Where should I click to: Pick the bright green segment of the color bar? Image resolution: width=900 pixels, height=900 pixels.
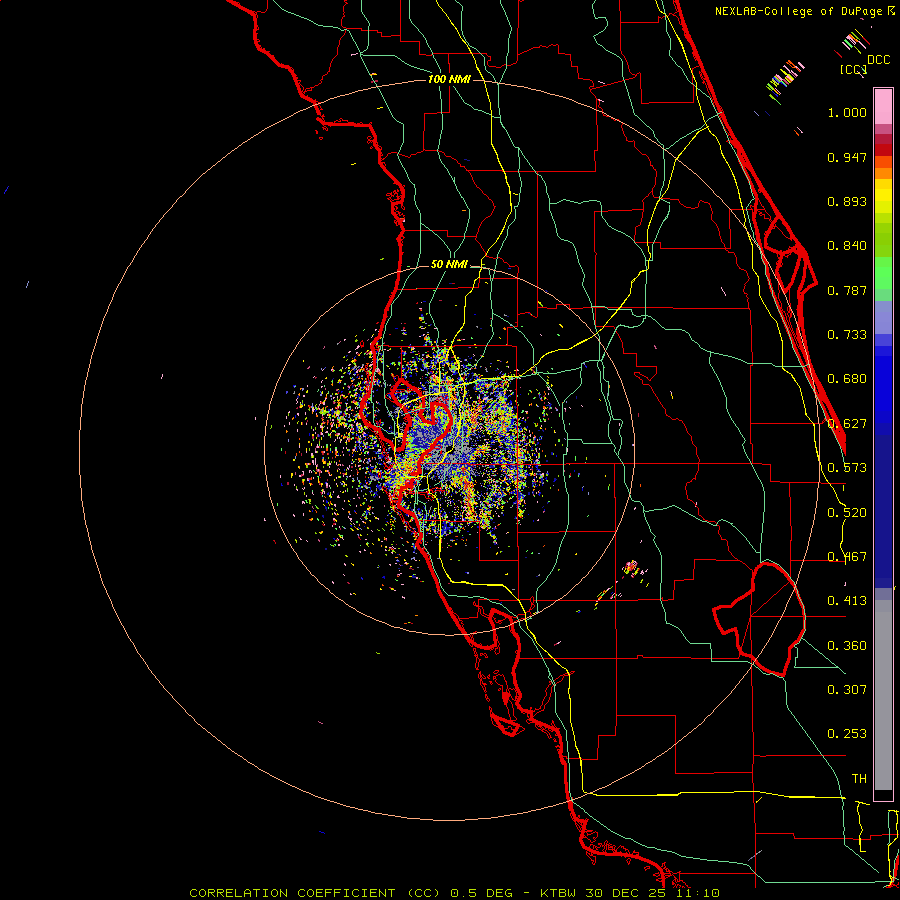click(883, 273)
